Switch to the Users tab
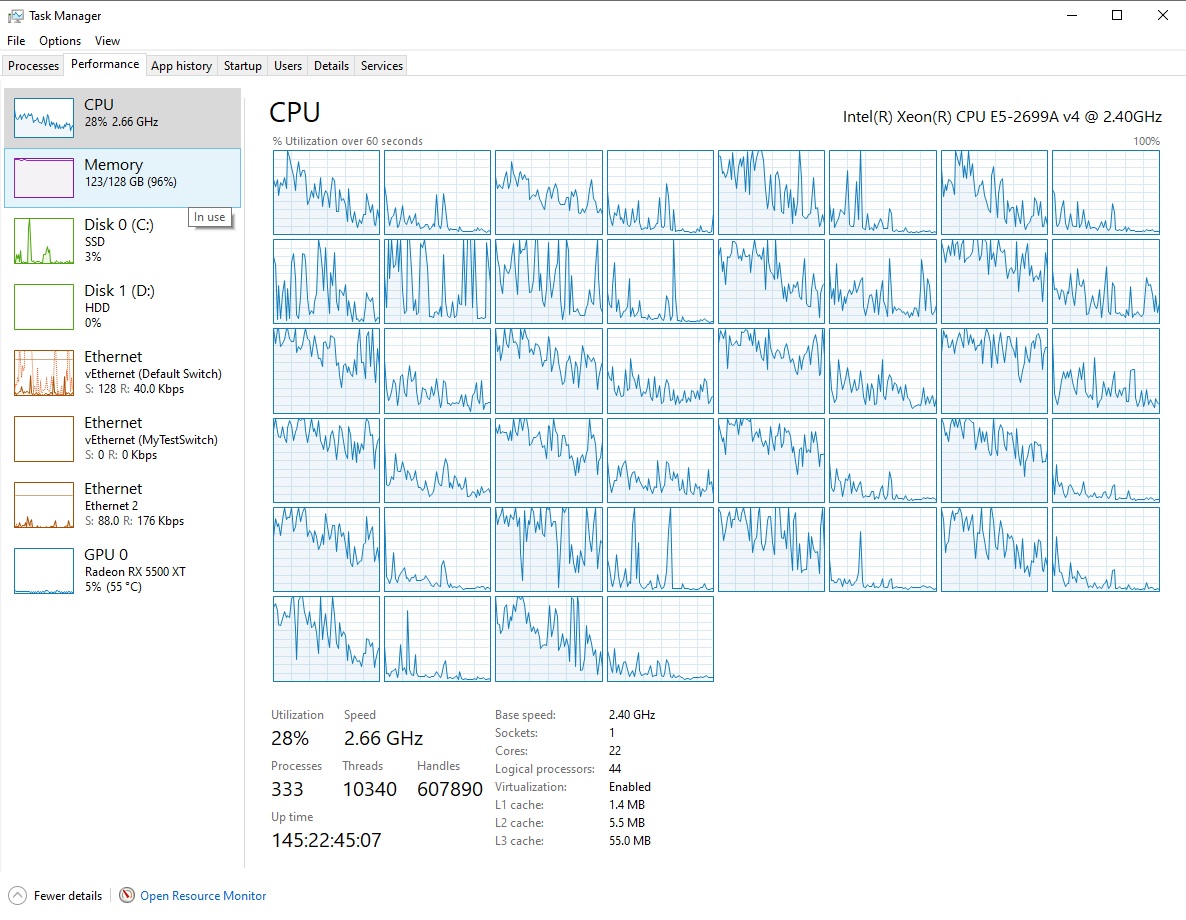 [x=287, y=66]
